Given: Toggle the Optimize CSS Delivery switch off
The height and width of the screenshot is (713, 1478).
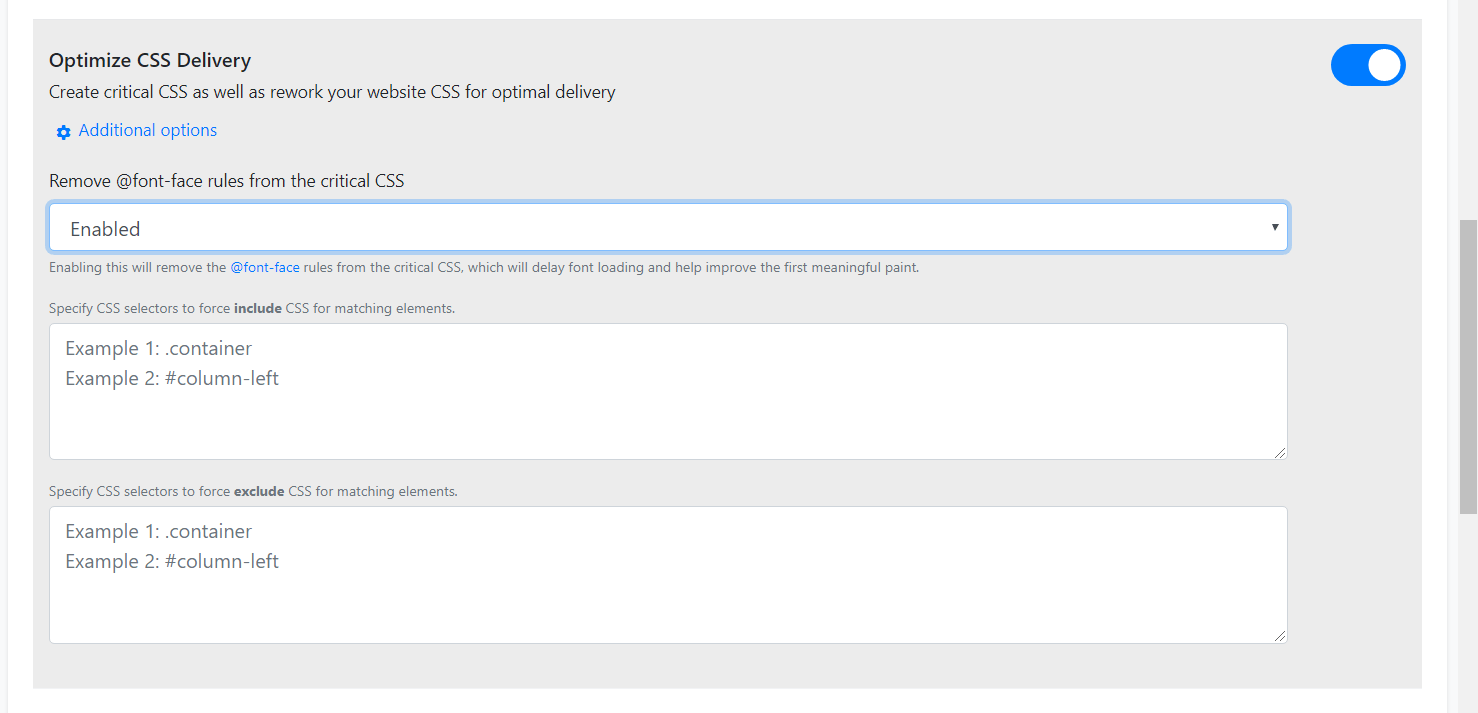Looking at the screenshot, I should tap(1368, 65).
